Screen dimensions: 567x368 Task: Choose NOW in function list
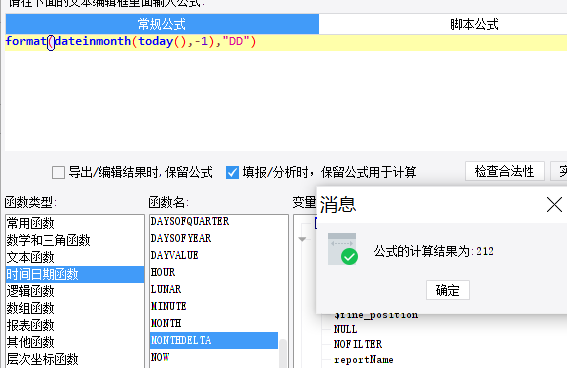tap(214, 357)
